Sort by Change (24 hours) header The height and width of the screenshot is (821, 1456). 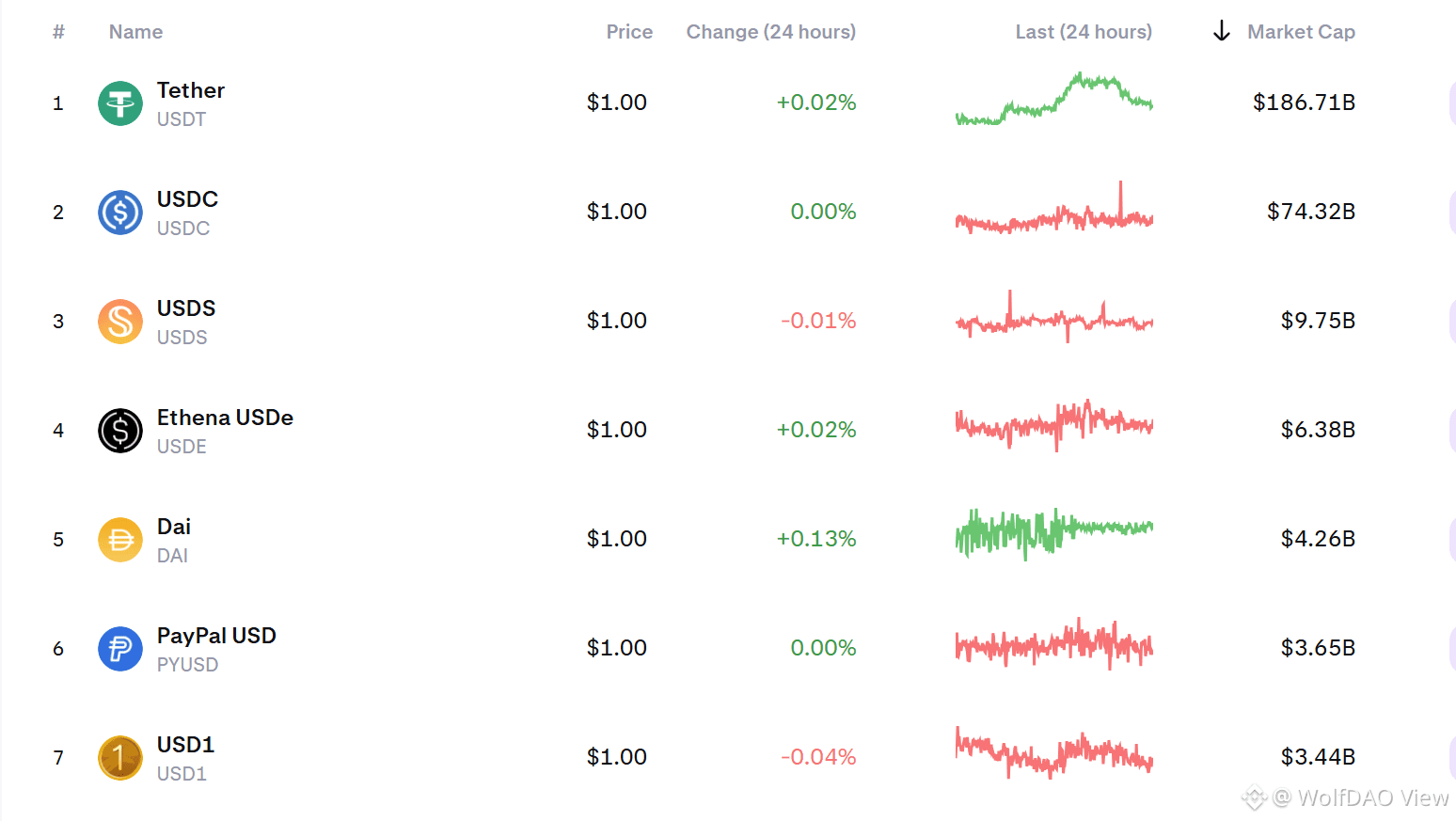770,32
